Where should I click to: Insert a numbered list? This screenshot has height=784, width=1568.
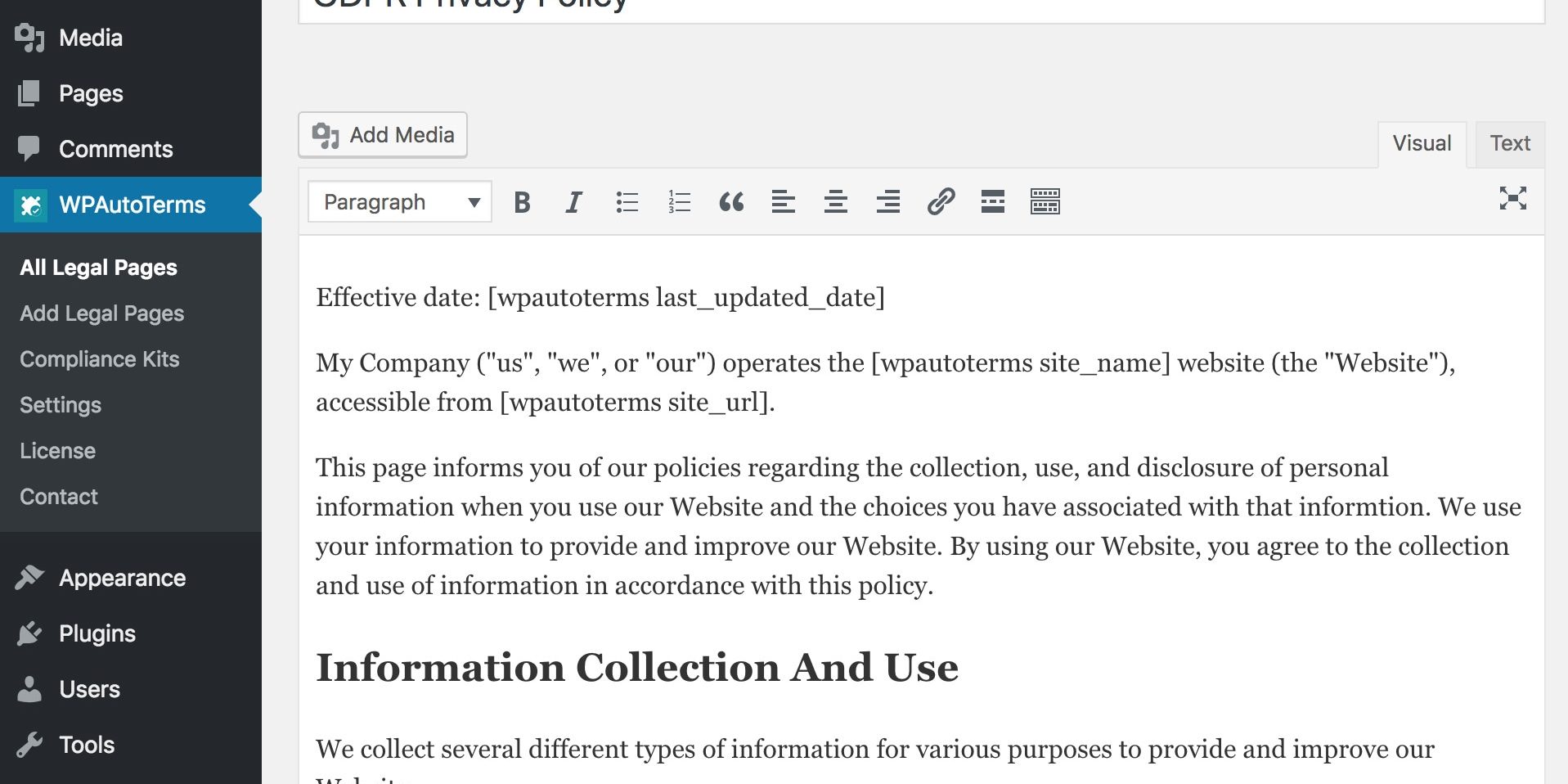pyautogui.click(x=679, y=202)
